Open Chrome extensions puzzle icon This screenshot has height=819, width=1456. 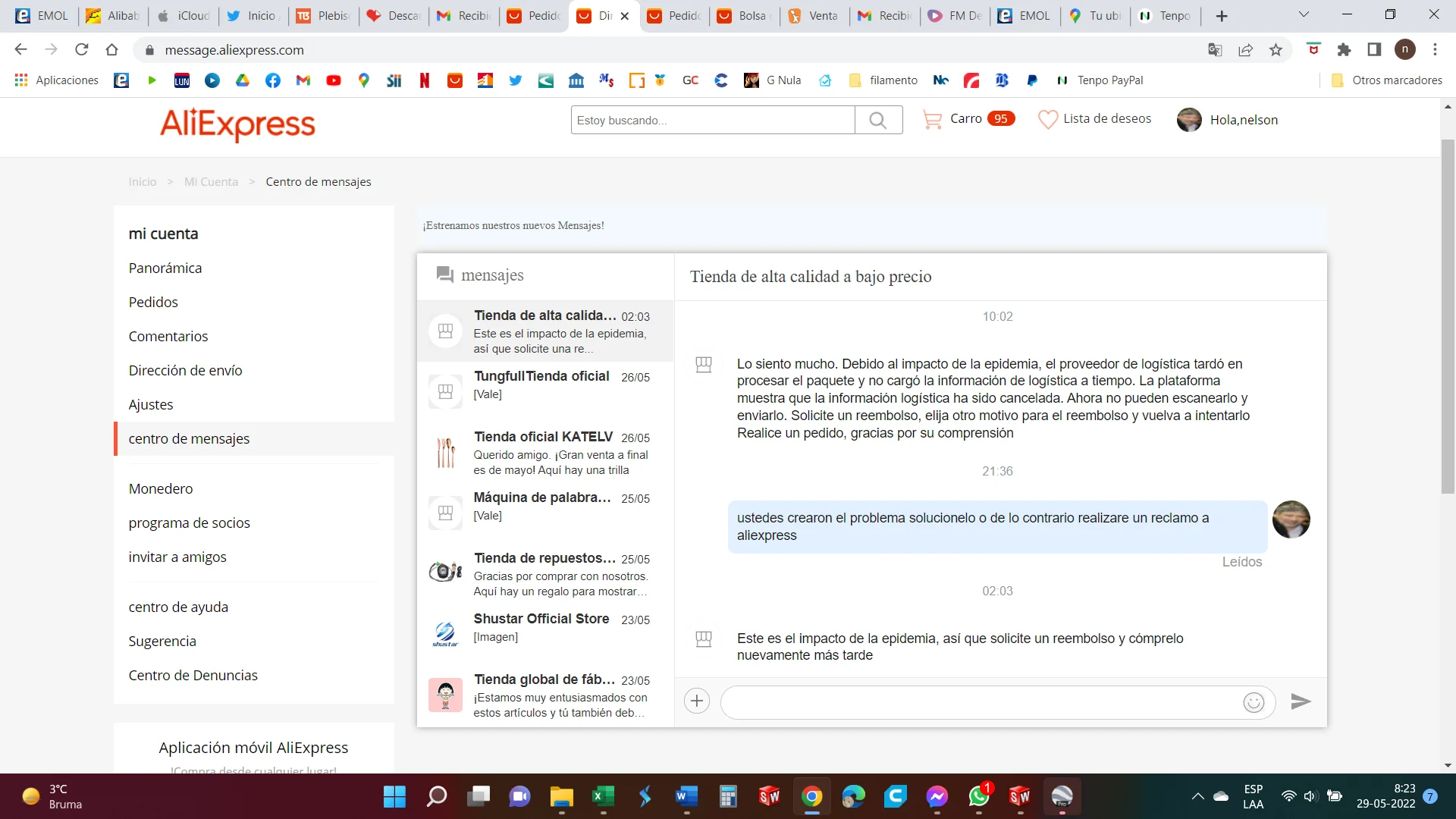(1344, 50)
